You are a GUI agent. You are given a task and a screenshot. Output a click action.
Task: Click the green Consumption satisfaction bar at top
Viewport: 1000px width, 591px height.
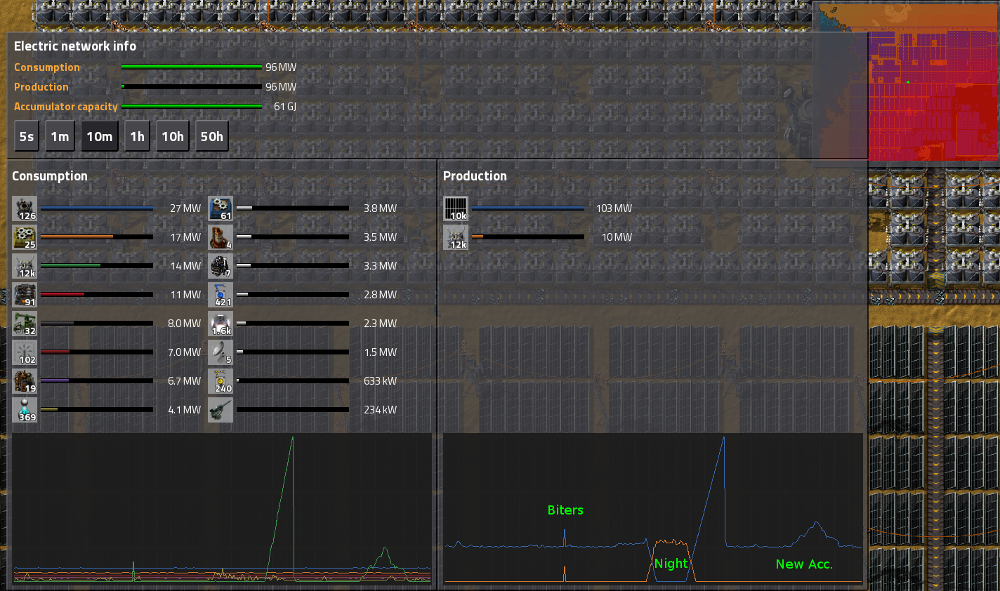(192, 67)
